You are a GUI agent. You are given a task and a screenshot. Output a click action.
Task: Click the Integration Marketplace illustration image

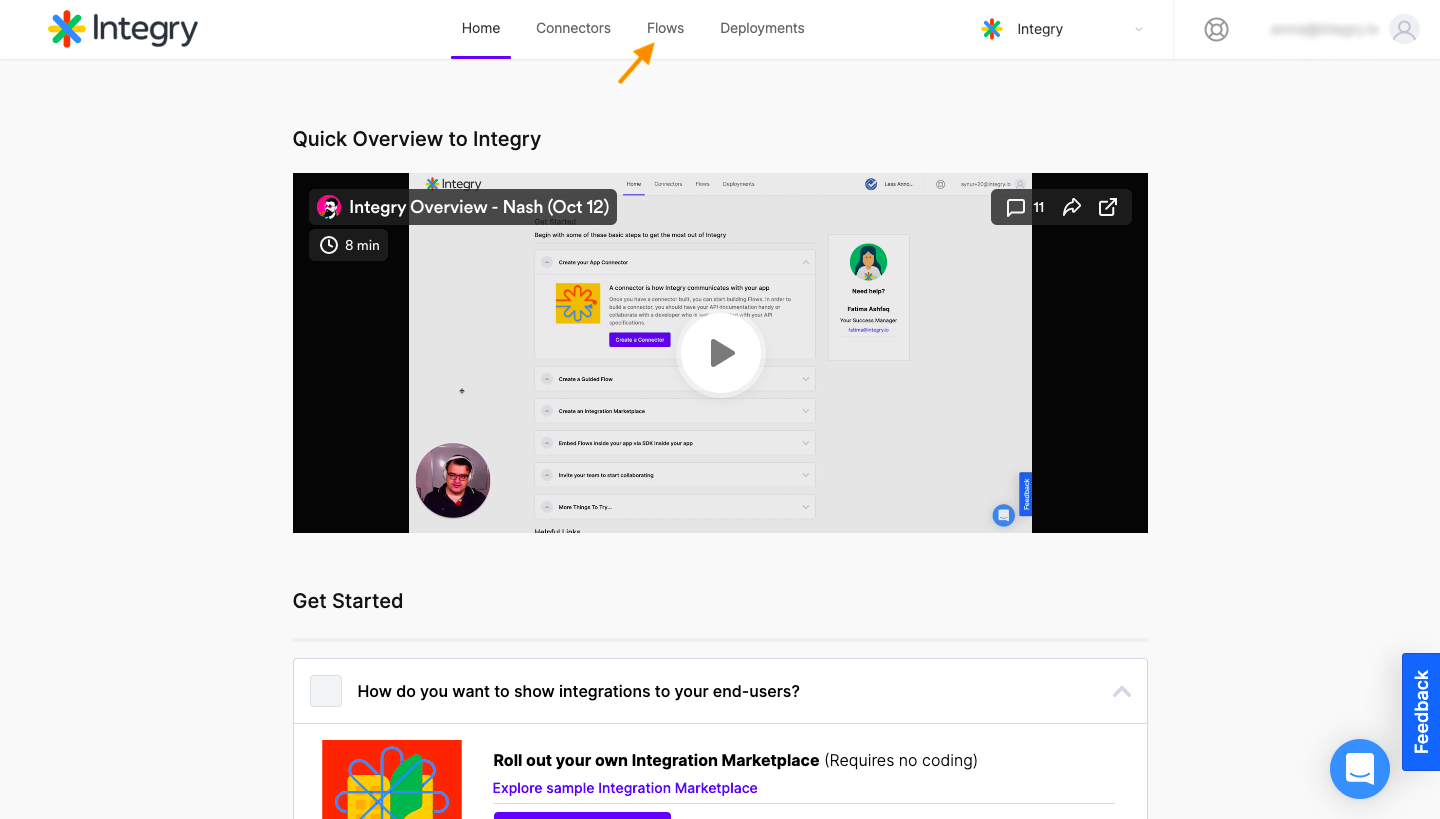click(392, 779)
